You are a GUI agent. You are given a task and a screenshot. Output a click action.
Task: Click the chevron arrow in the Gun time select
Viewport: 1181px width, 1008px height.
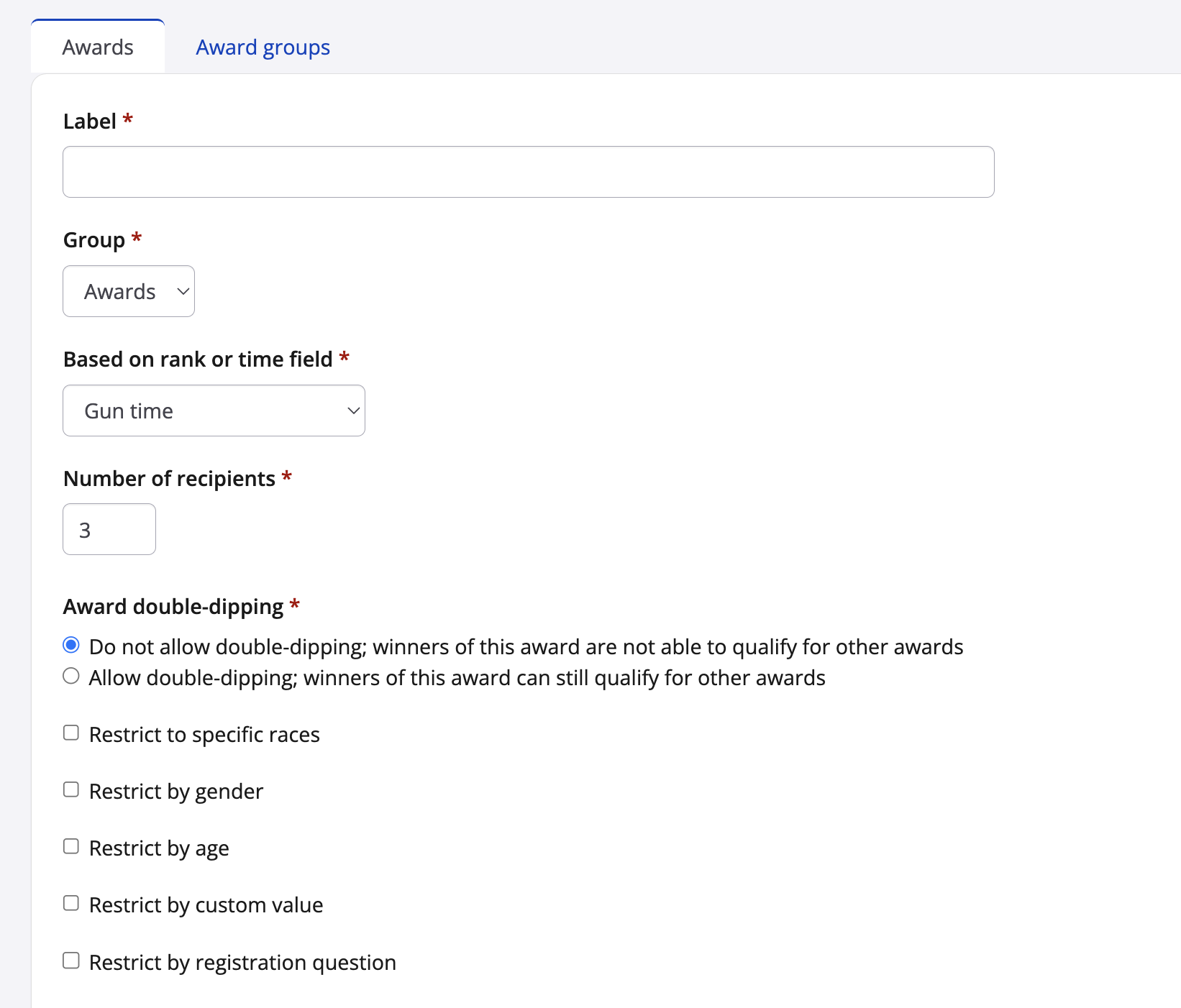click(353, 411)
